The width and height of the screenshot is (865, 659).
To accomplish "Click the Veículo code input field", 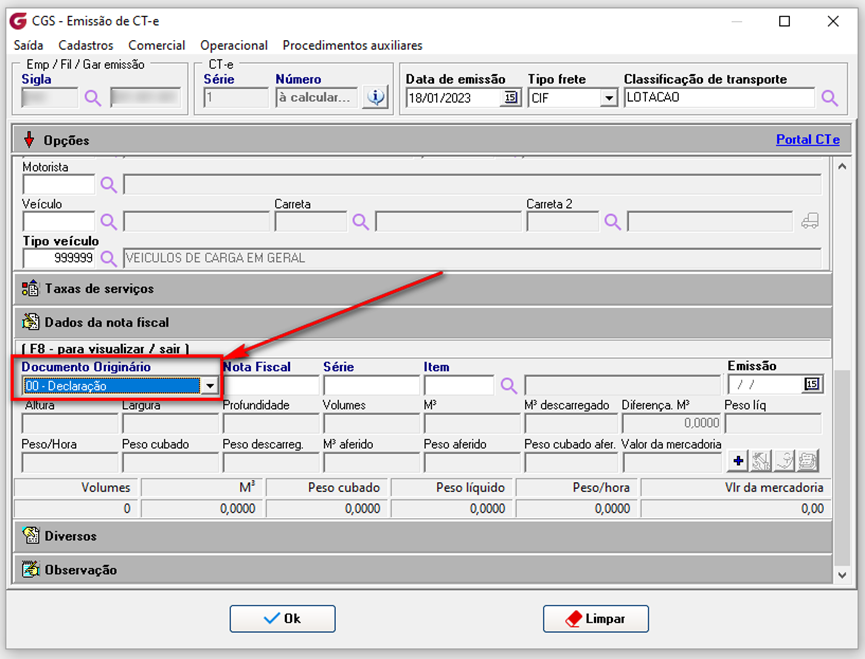I will [58, 222].
